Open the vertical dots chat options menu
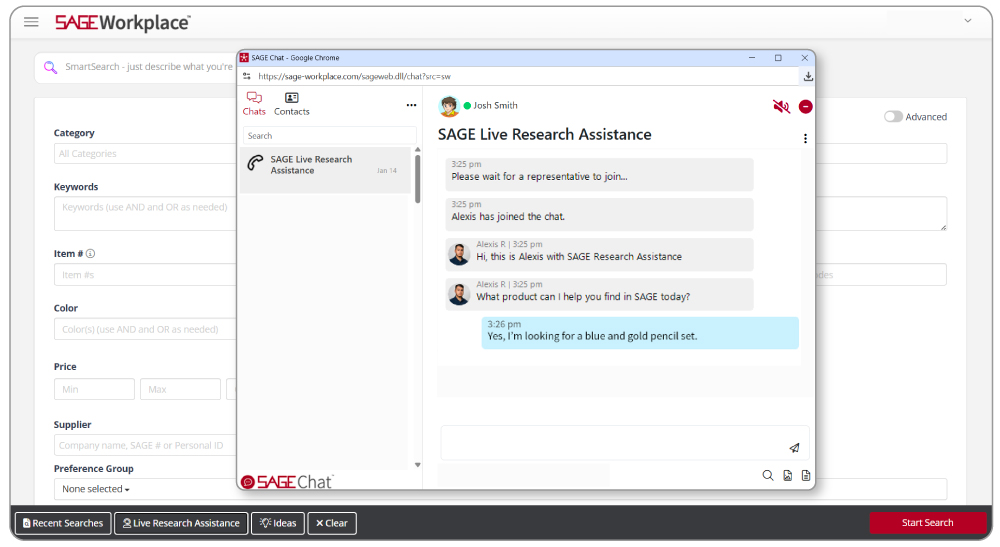 (805, 138)
